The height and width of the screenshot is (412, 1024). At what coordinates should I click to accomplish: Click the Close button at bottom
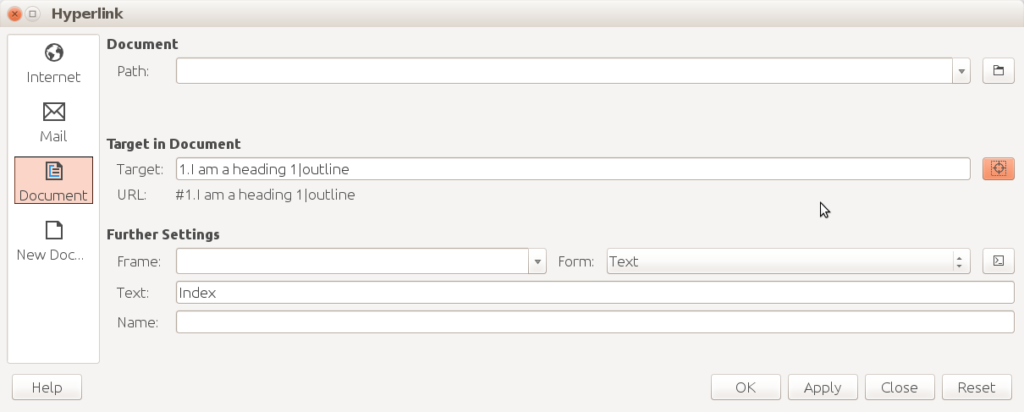pyautogui.click(x=900, y=388)
